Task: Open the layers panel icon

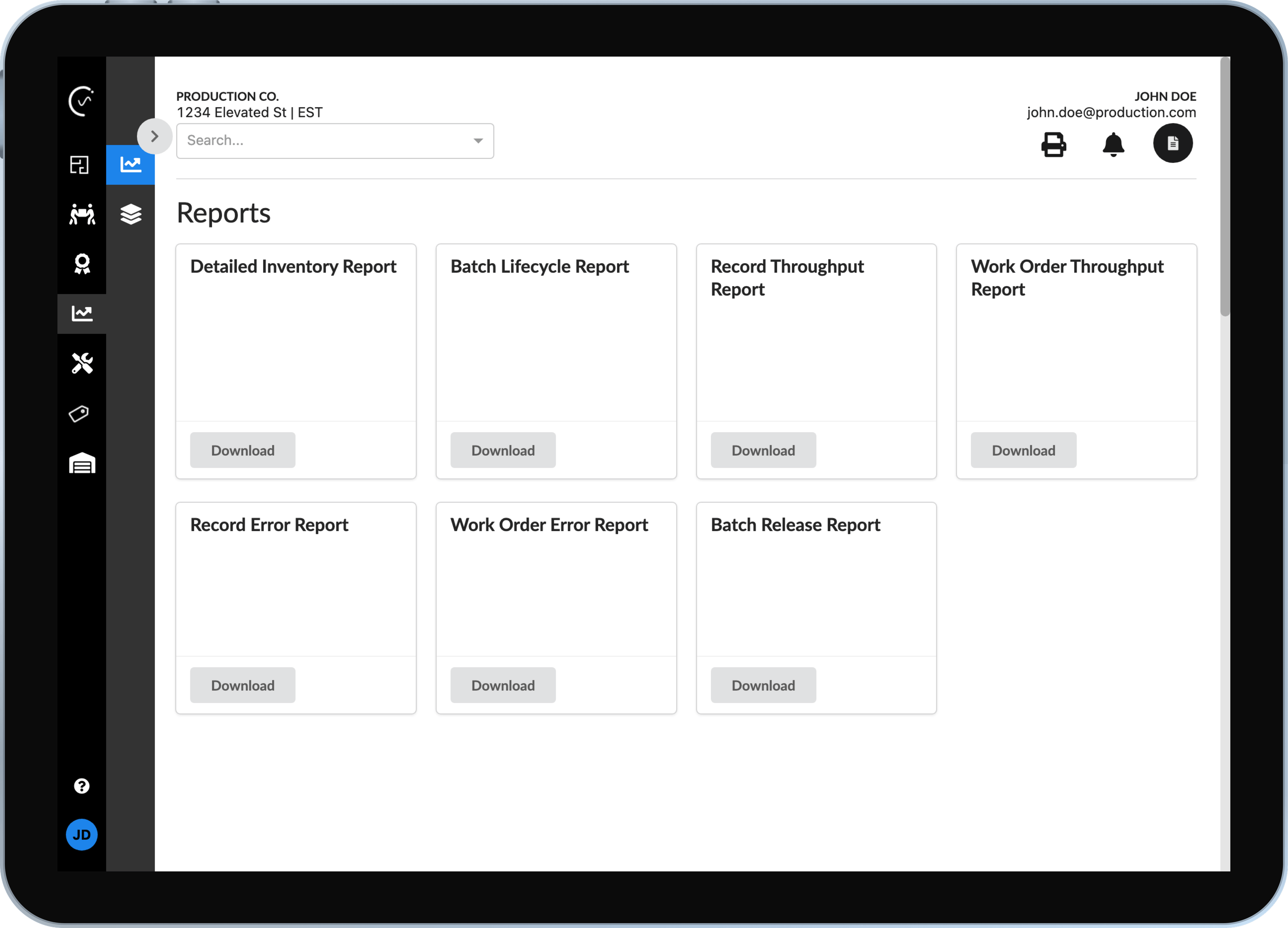Action: 130,214
